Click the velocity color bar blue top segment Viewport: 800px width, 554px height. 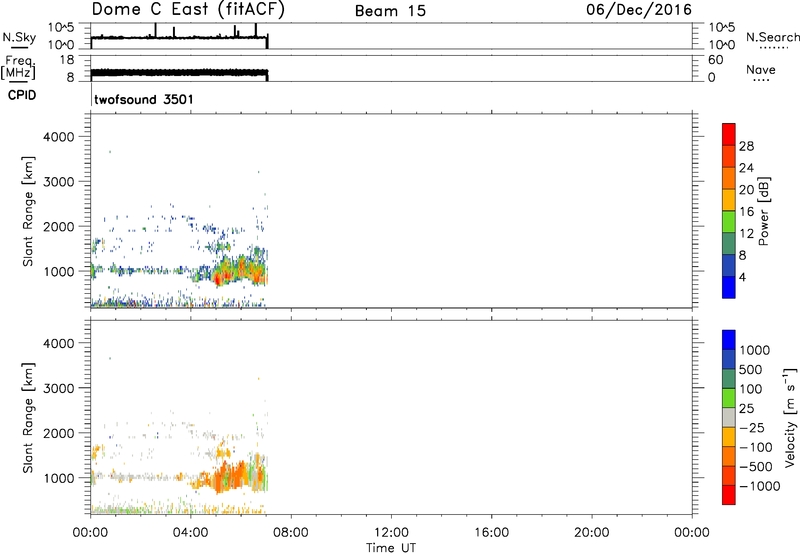point(729,340)
